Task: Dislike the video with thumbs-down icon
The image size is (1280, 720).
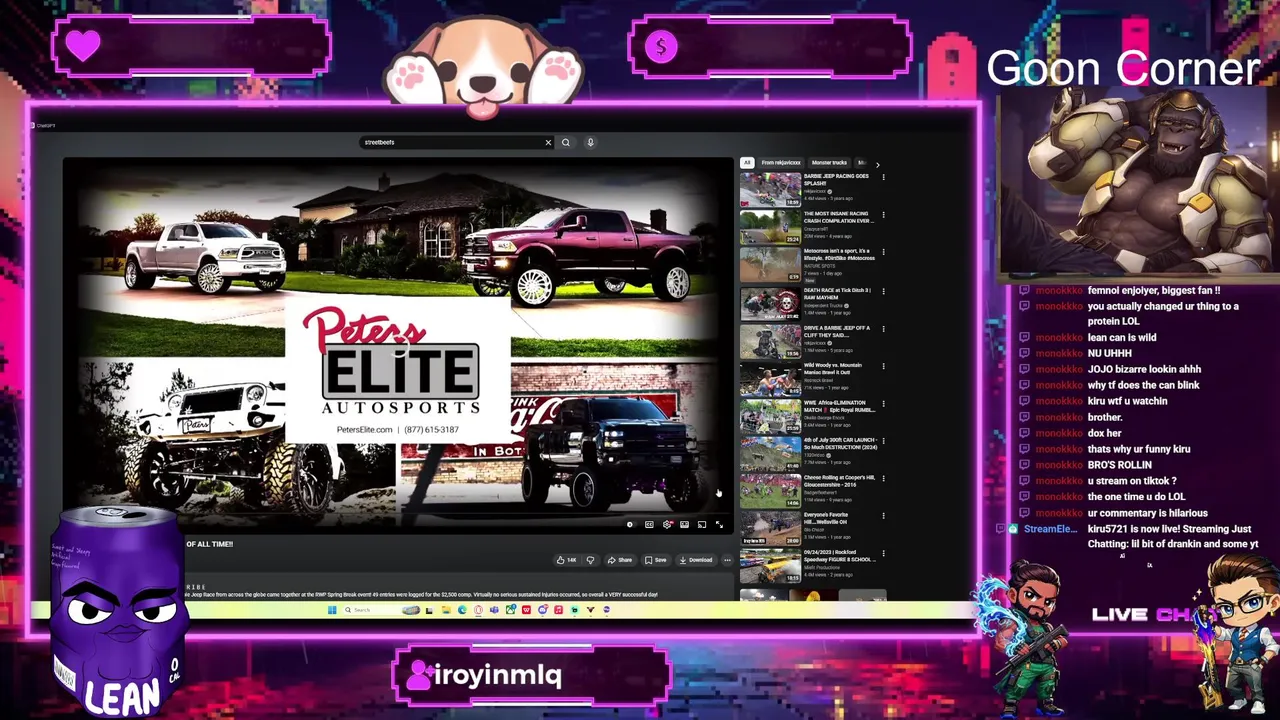Action: pyautogui.click(x=590, y=560)
